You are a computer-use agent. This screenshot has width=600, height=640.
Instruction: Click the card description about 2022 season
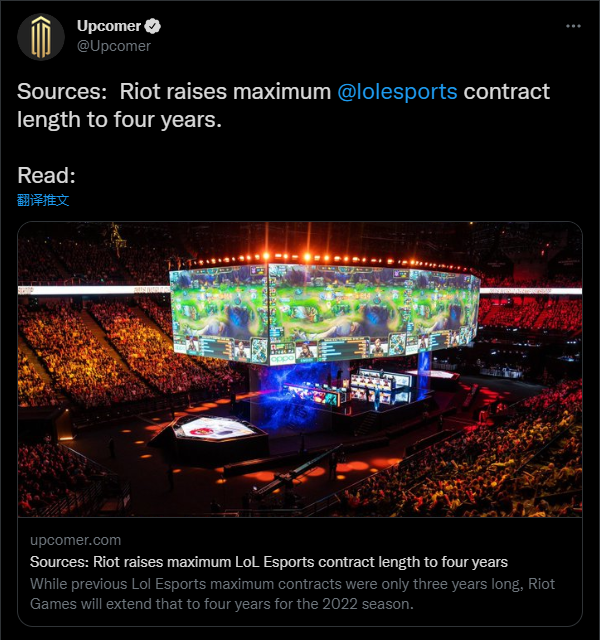[x=292, y=594]
